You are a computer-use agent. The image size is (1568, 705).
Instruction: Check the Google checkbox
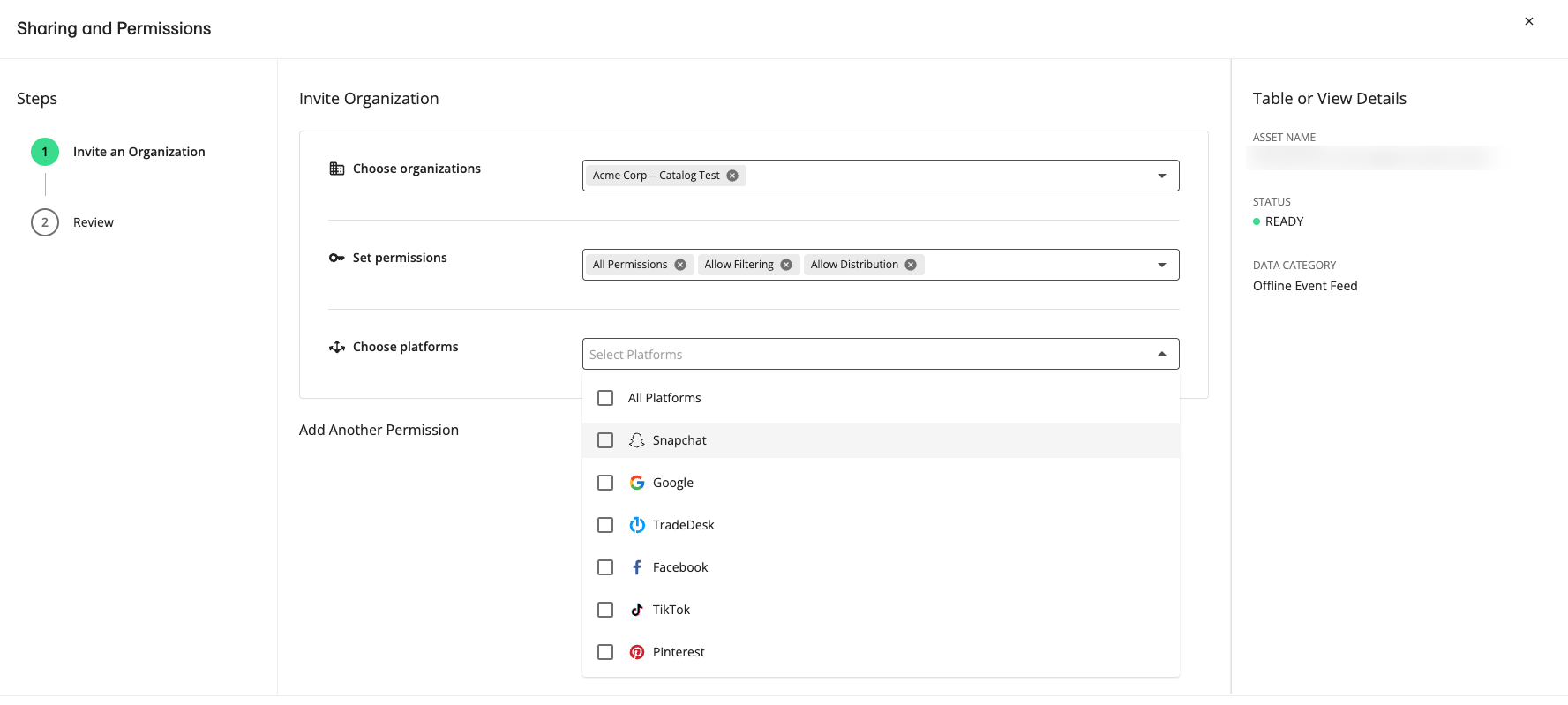coord(605,483)
